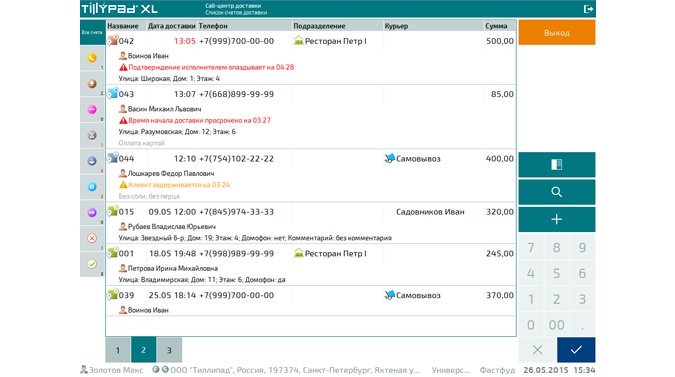The height and width of the screenshot is (377, 675).
Task: Select the 'Все счета' filter tab
Action: [93, 32]
